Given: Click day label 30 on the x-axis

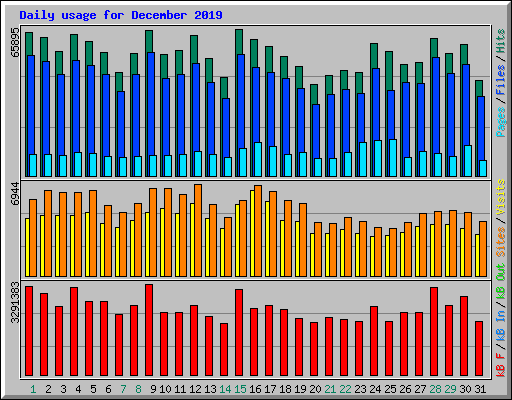Looking at the screenshot, I should coord(465,389).
